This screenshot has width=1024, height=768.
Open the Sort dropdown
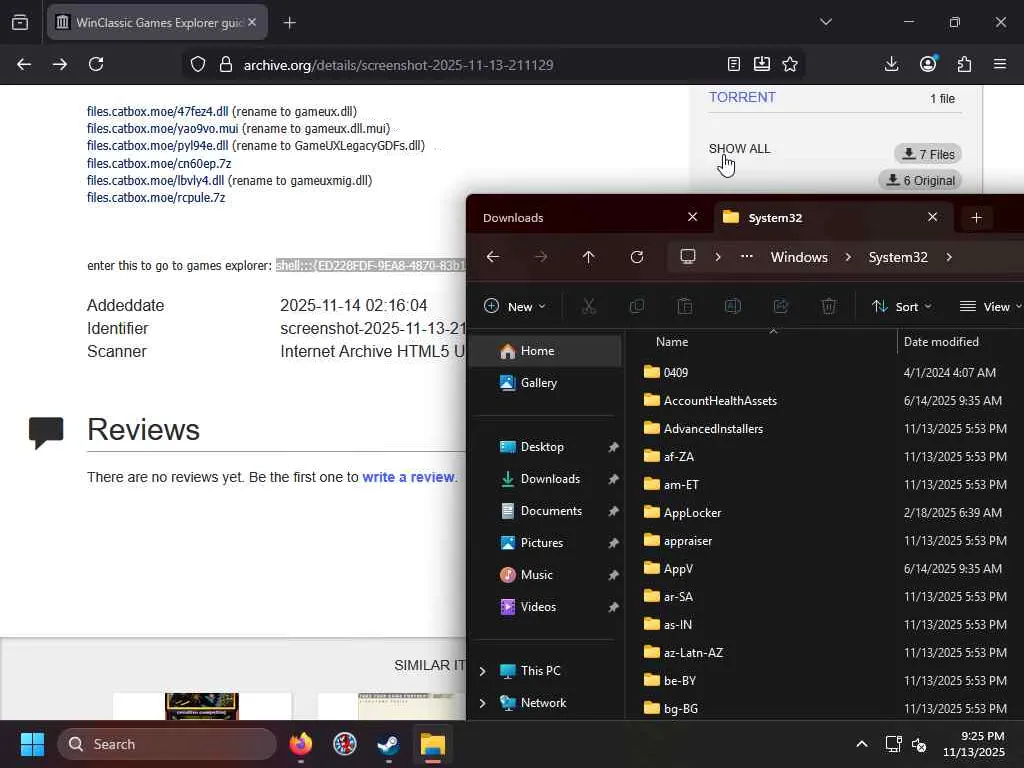[902, 306]
